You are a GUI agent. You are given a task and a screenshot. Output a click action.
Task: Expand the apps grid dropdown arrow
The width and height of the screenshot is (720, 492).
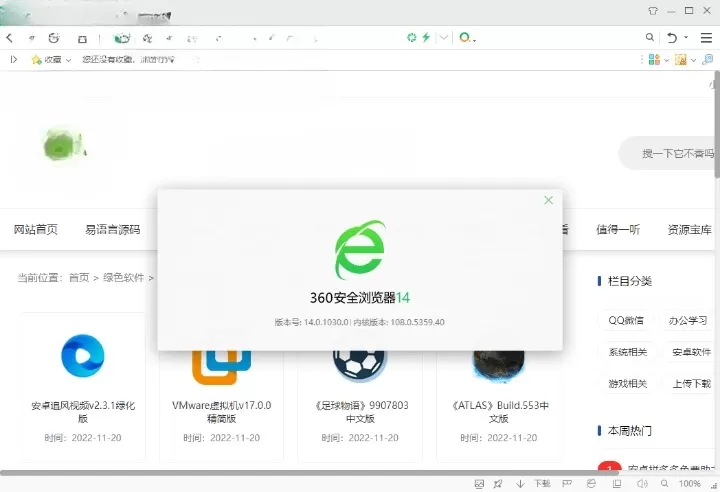(x=666, y=60)
